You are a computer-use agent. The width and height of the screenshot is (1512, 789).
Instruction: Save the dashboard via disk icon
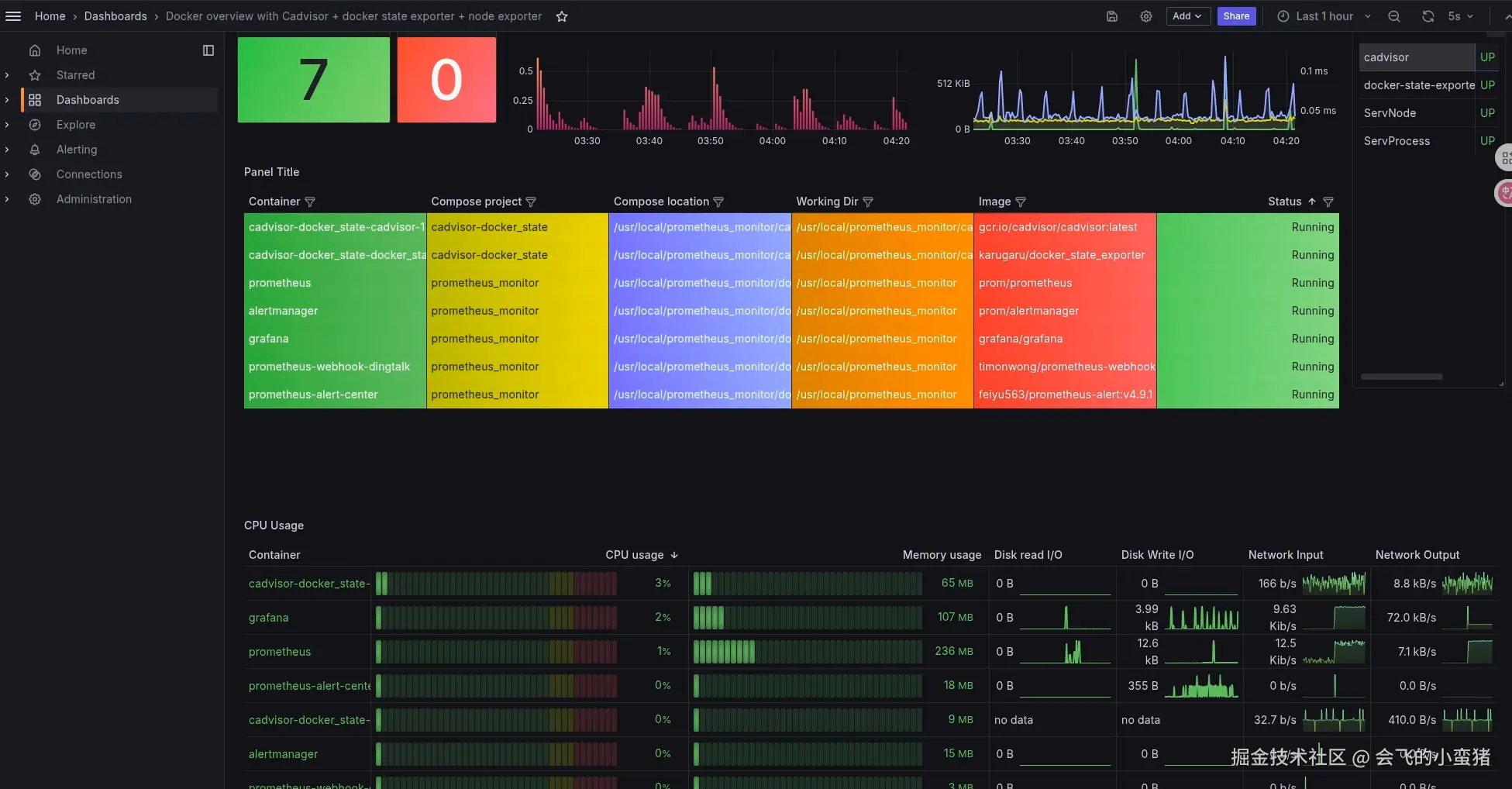1111,16
